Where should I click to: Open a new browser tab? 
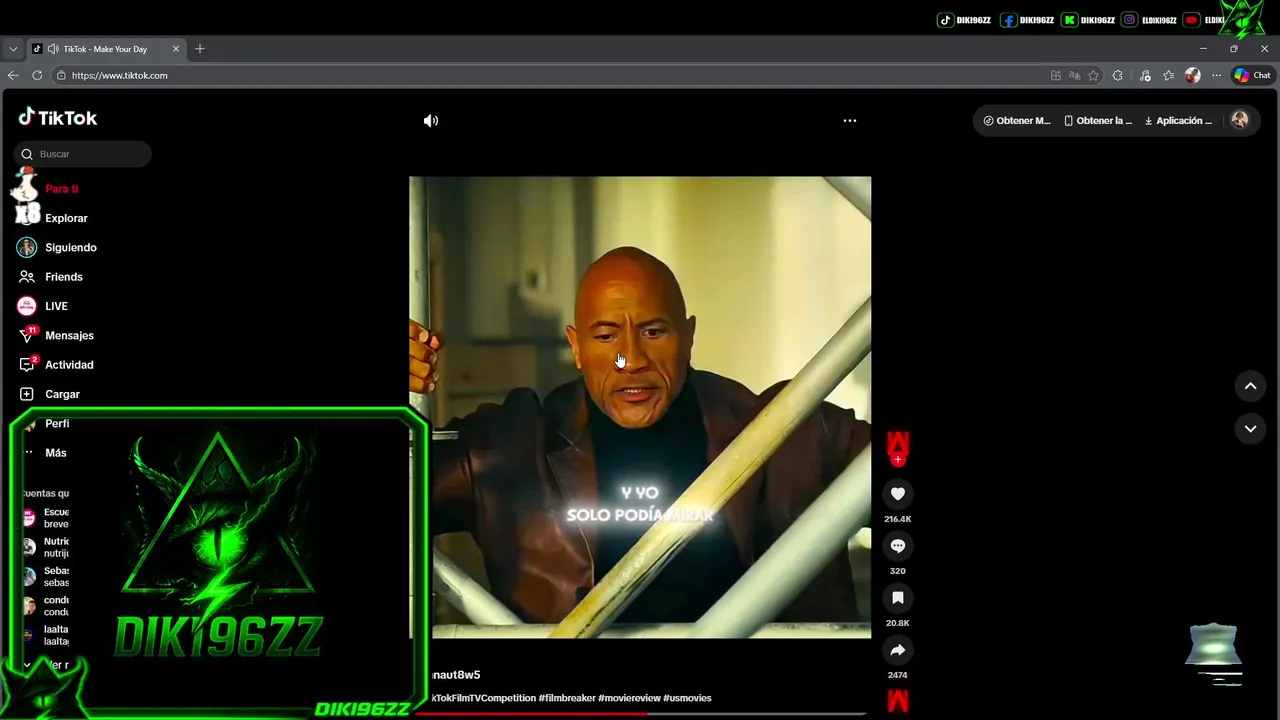(x=200, y=49)
